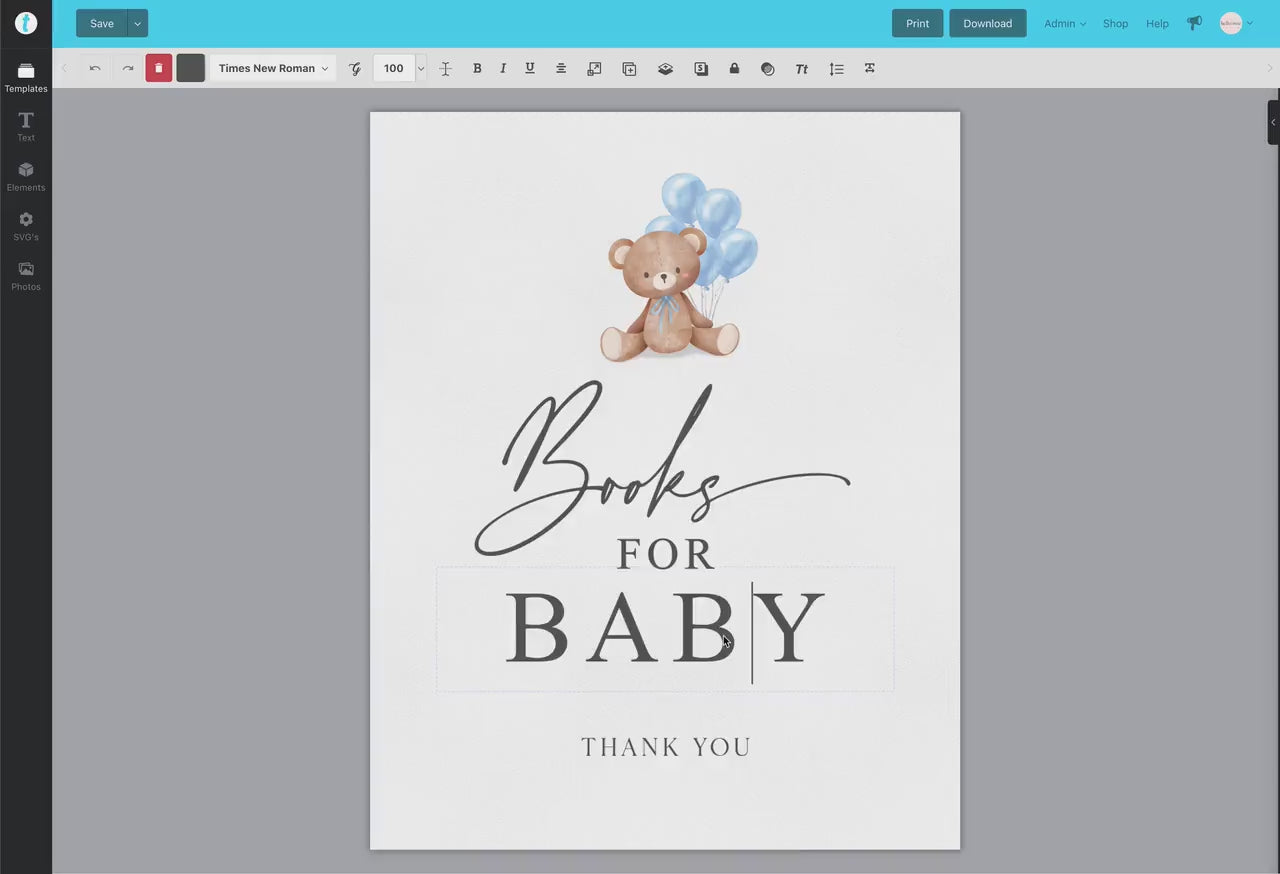Open text alignment options
The image size is (1280, 874).
click(561, 68)
